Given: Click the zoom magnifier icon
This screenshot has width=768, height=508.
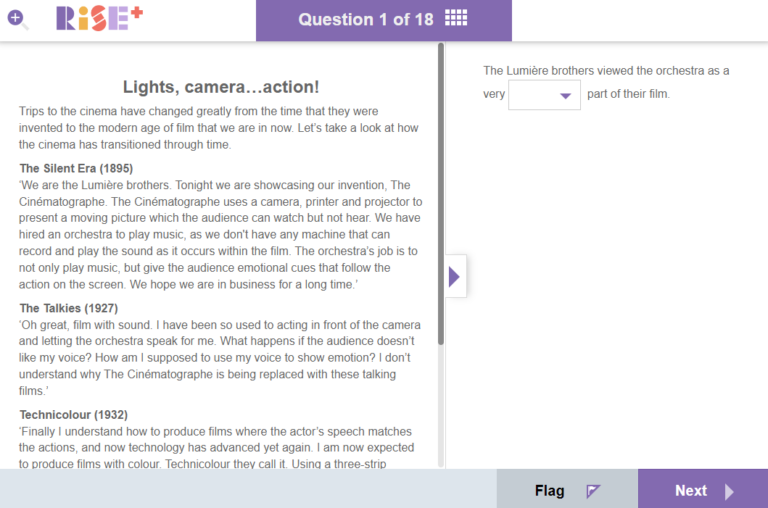Looking at the screenshot, I should pos(18,19).
